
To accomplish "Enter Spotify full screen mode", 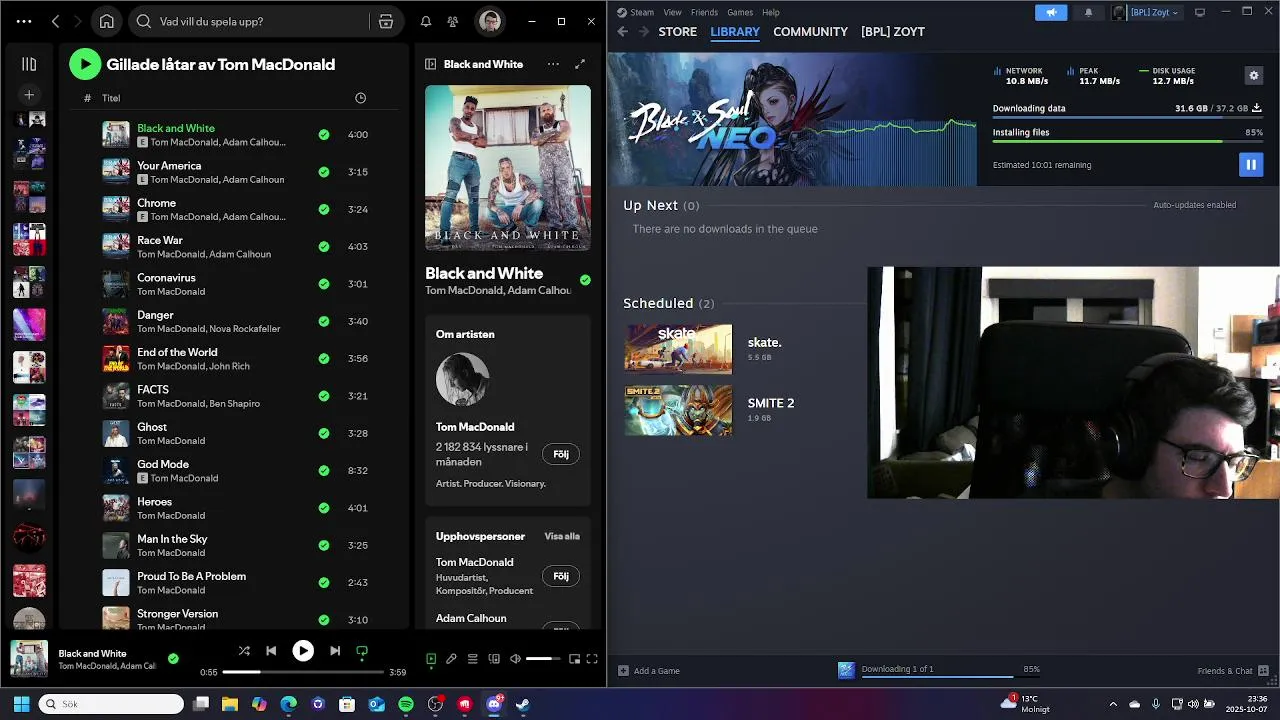I will click(x=592, y=659).
